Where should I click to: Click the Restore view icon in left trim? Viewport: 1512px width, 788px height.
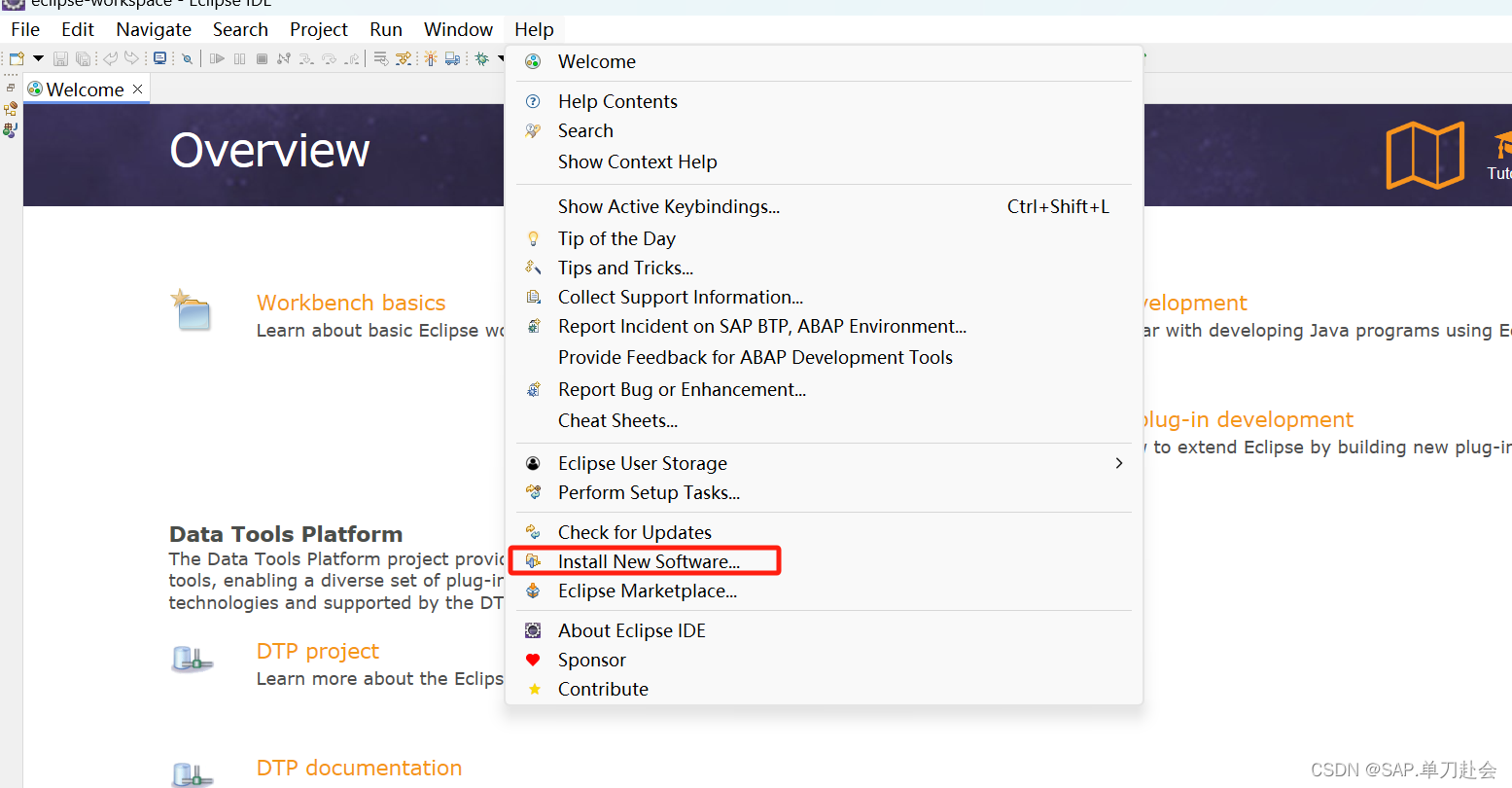11,88
